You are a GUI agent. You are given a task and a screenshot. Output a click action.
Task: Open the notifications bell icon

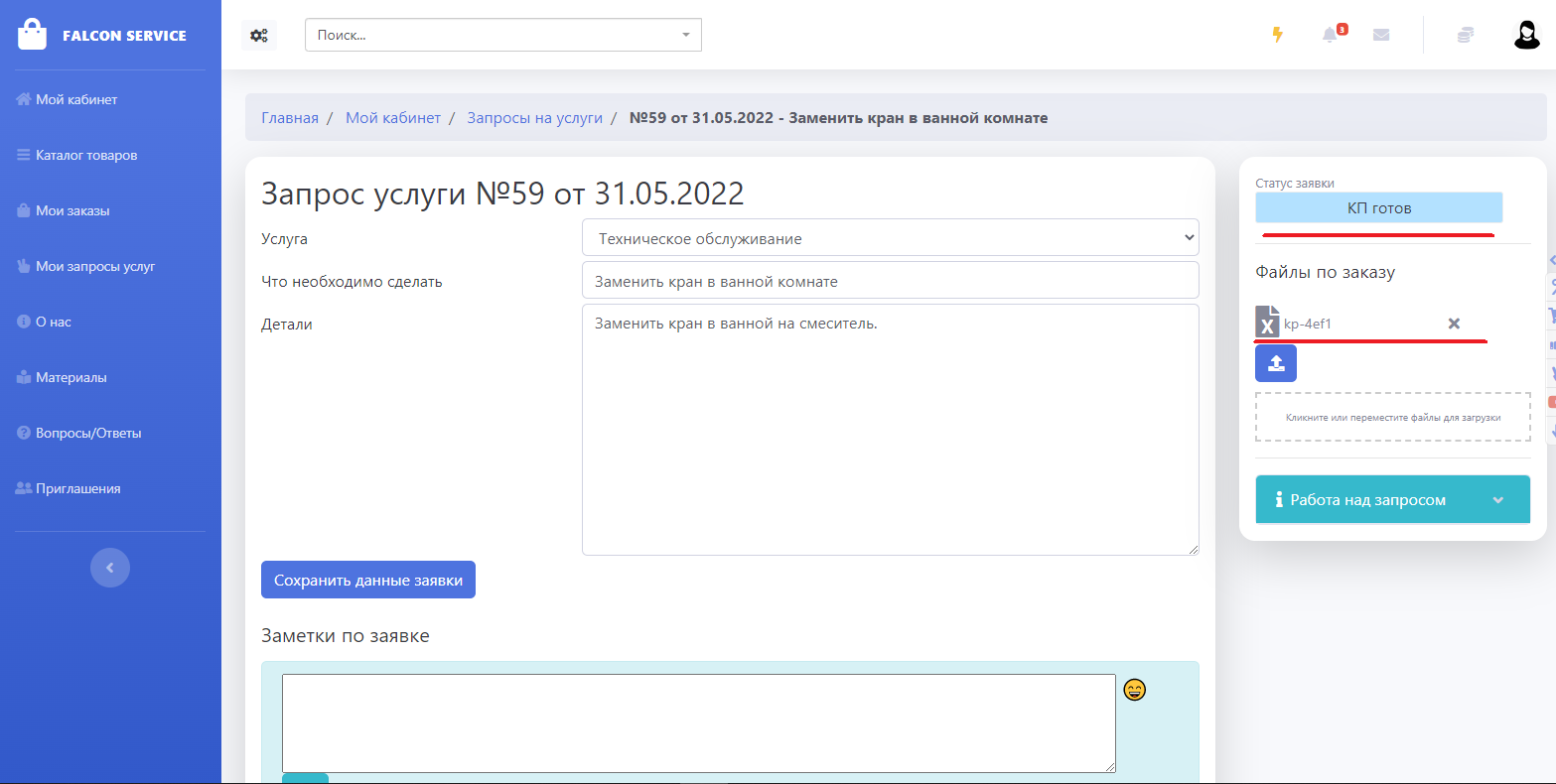(x=1330, y=35)
